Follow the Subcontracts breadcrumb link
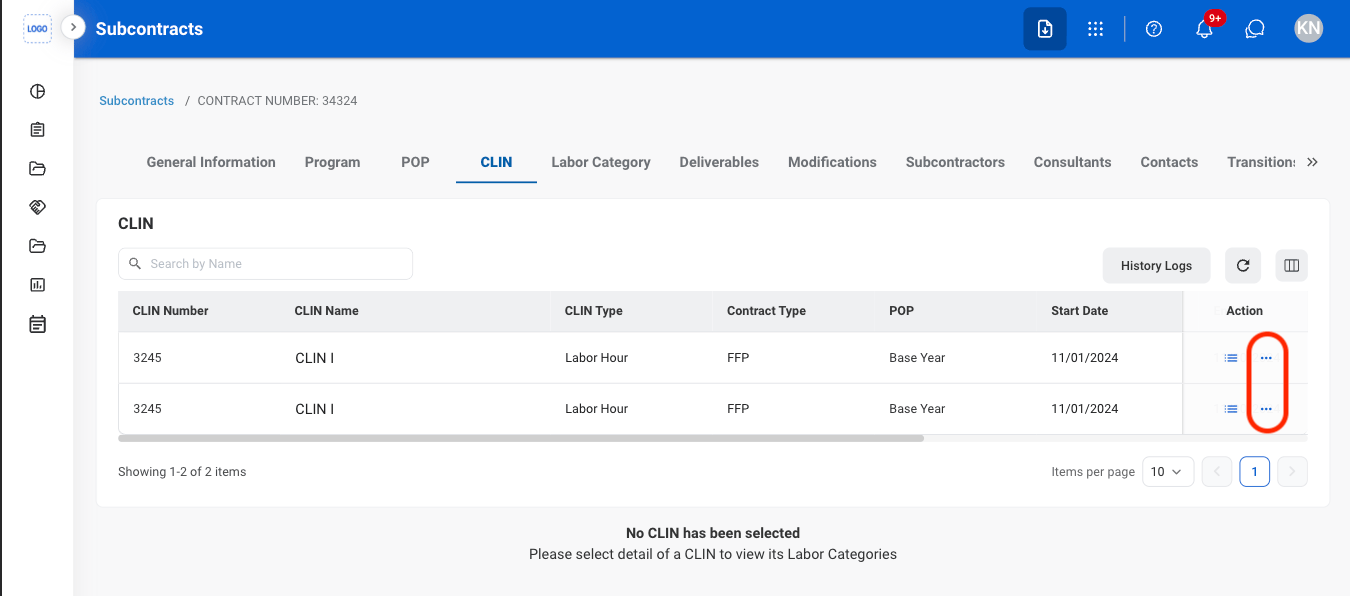Image resolution: width=1350 pixels, height=596 pixels. [x=137, y=101]
